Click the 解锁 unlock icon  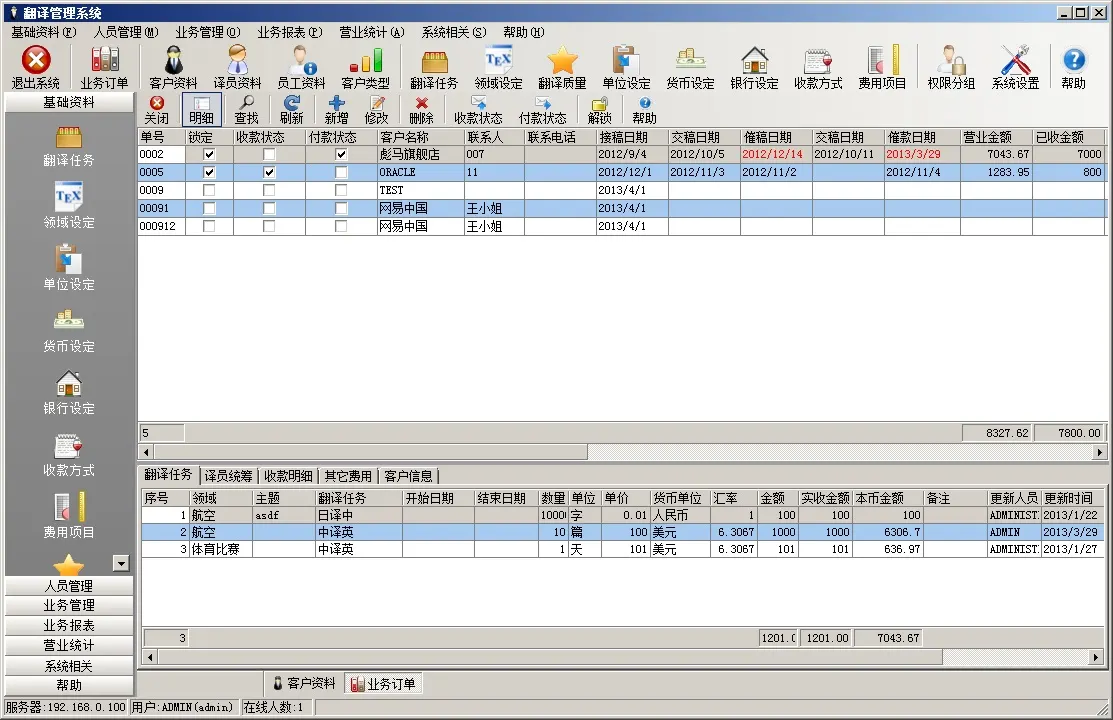pos(600,104)
